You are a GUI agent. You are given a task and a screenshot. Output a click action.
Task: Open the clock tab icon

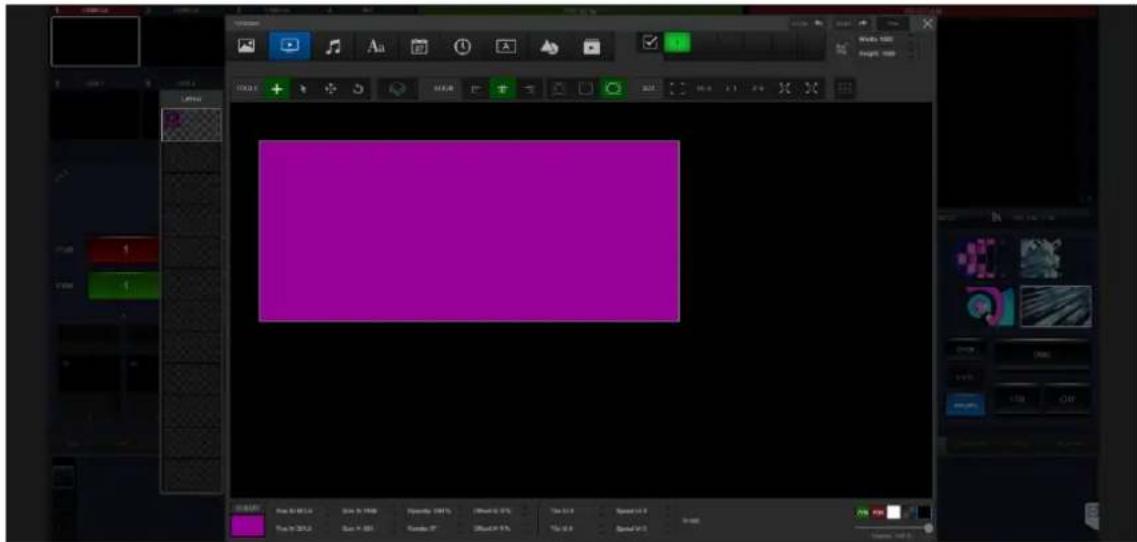tap(462, 46)
